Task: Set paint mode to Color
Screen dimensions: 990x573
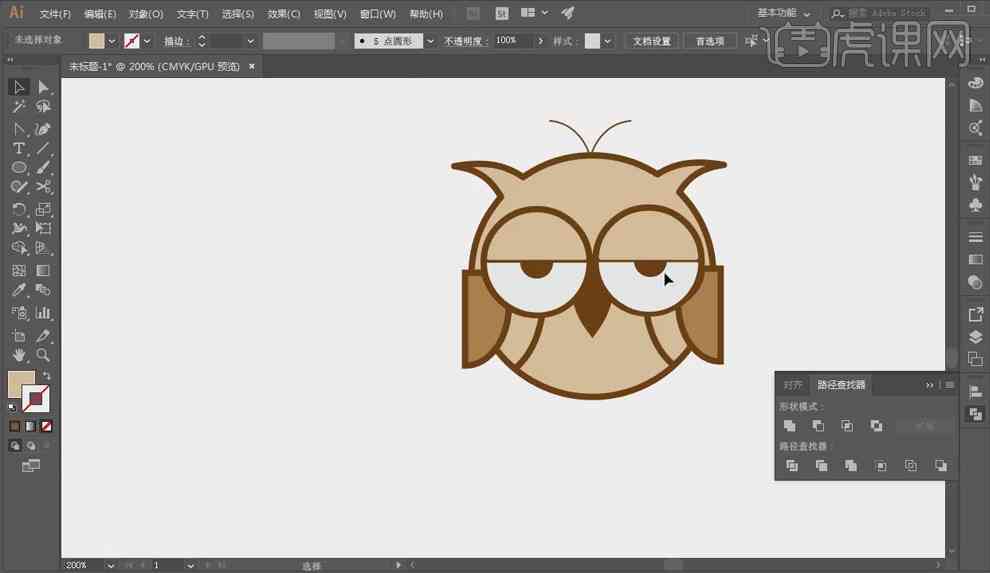Action: click(15, 427)
